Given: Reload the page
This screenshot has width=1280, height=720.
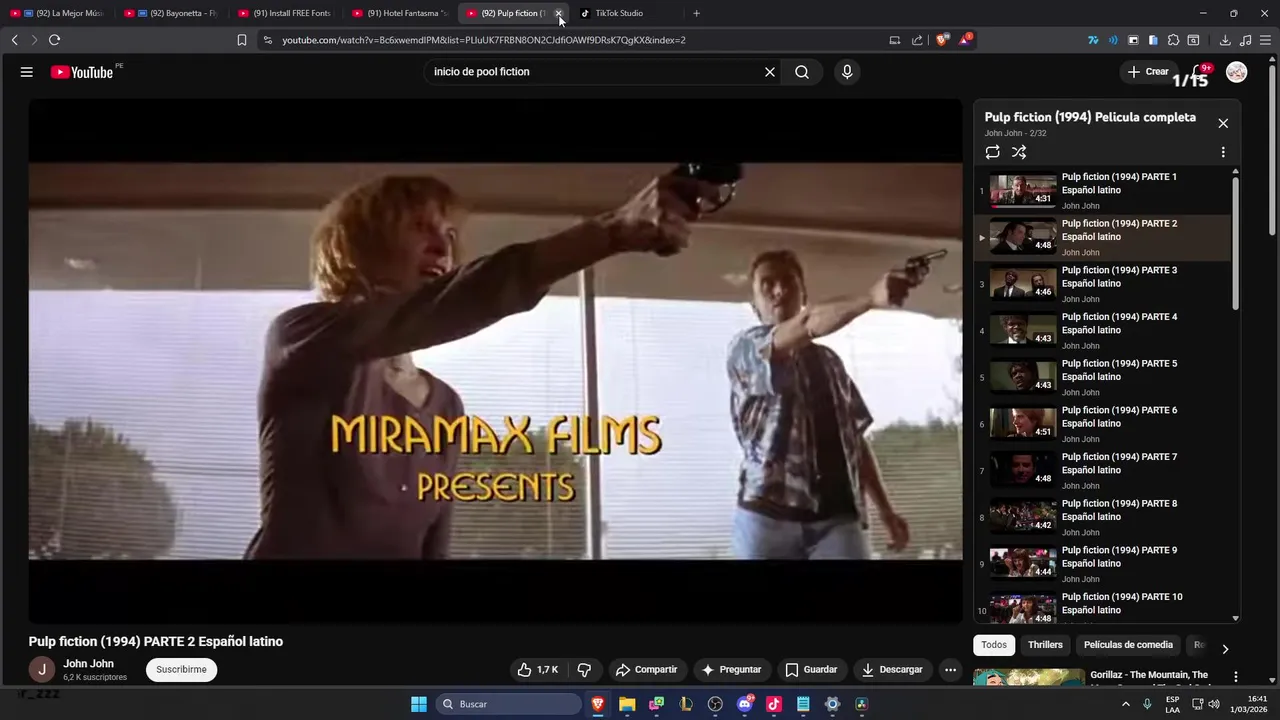Looking at the screenshot, I should [54, 40].
